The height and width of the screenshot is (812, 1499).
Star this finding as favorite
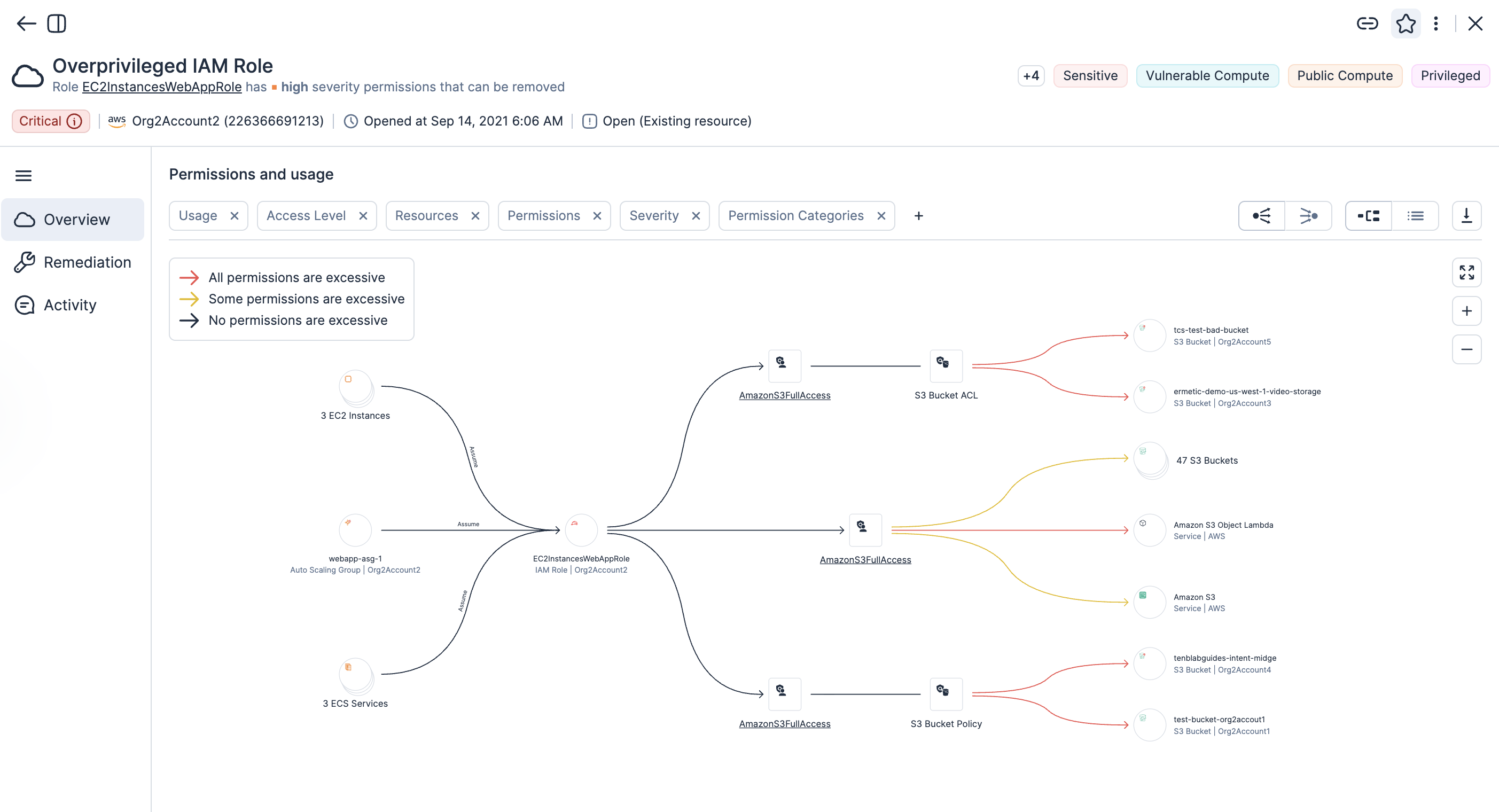1406,24
